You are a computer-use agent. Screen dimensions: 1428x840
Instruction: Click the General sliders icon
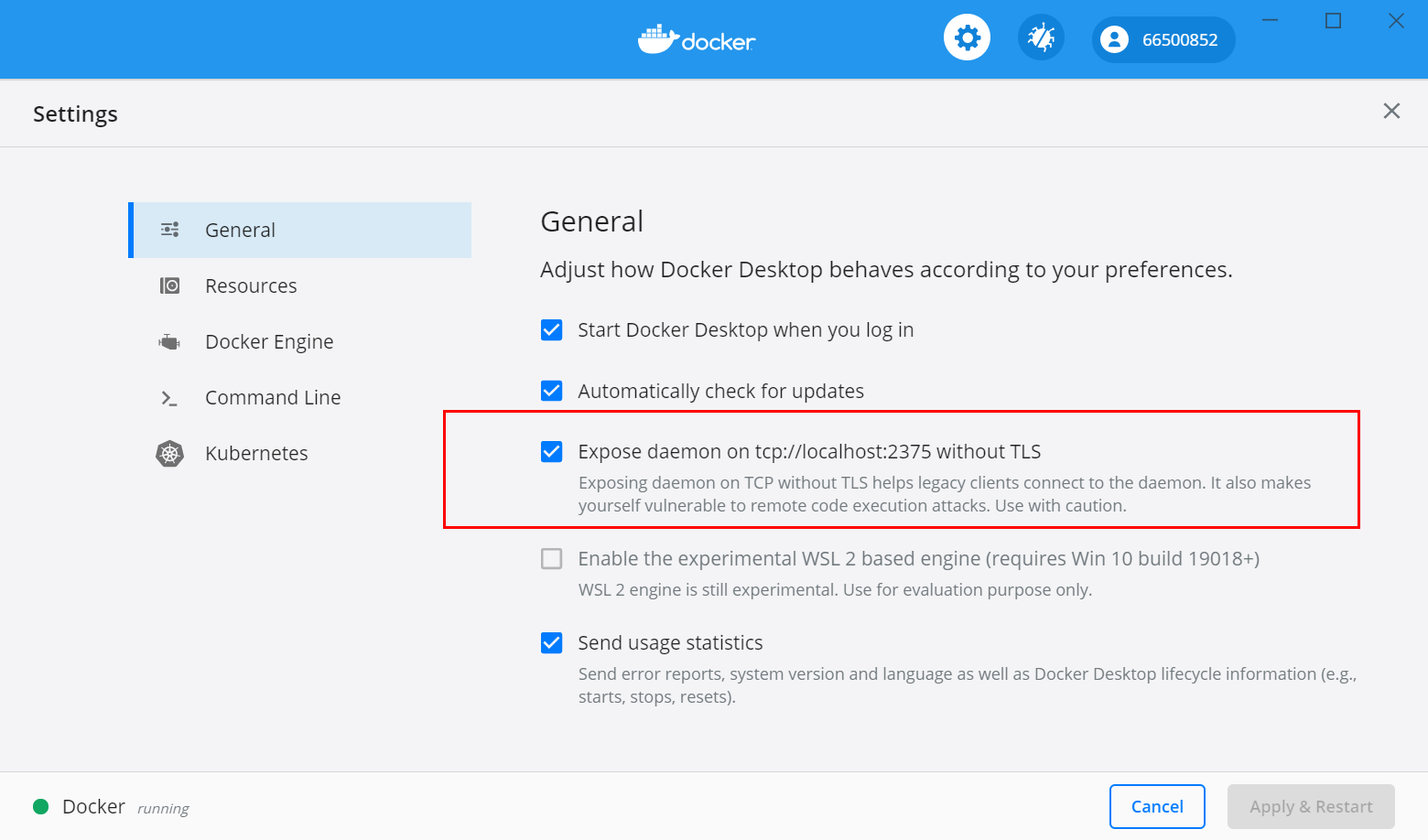click(x=169, y=230)
